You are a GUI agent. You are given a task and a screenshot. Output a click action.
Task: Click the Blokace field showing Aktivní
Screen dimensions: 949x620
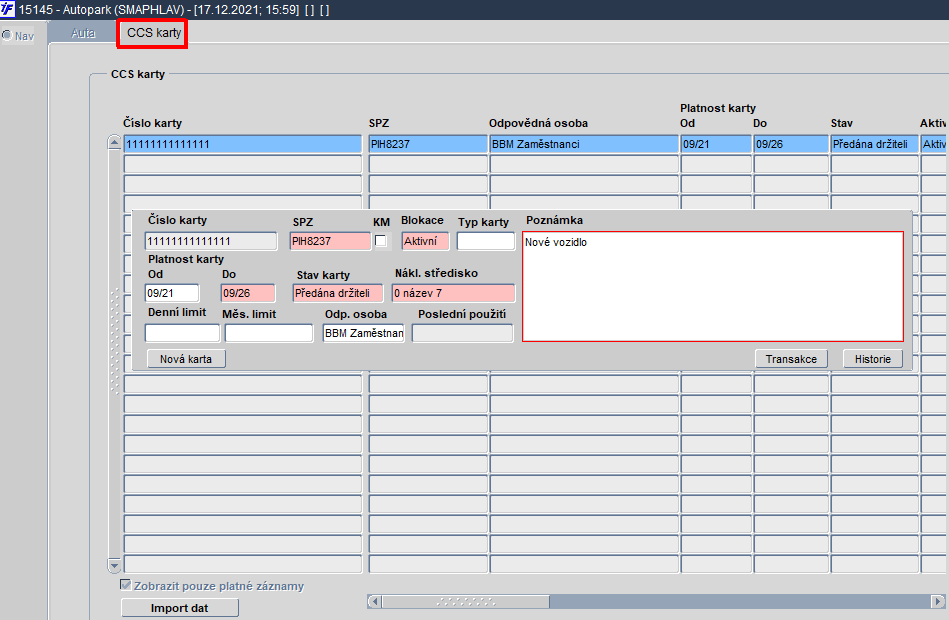(425, 241)
